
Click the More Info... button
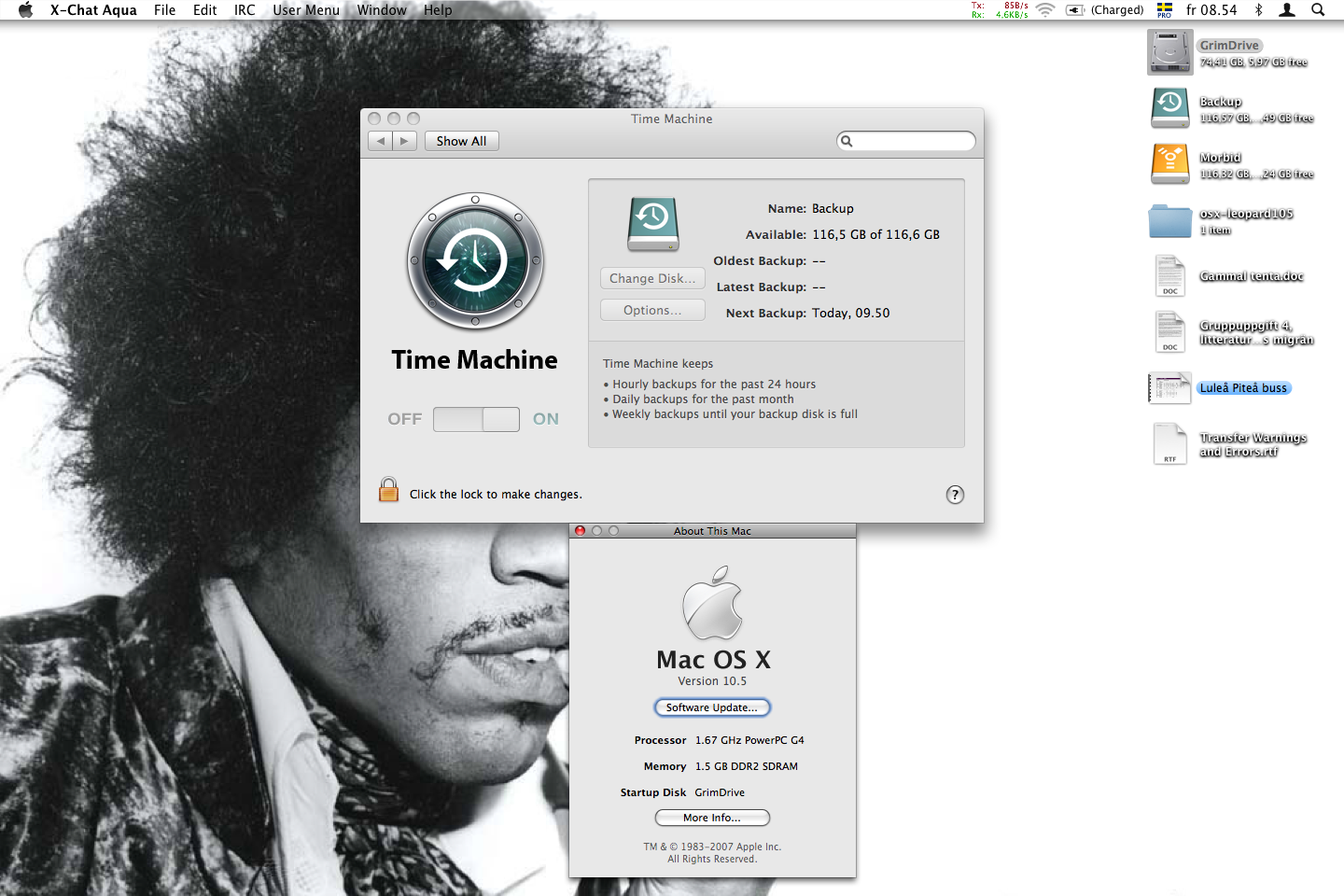pyautogui.click(x=712, y=818)
